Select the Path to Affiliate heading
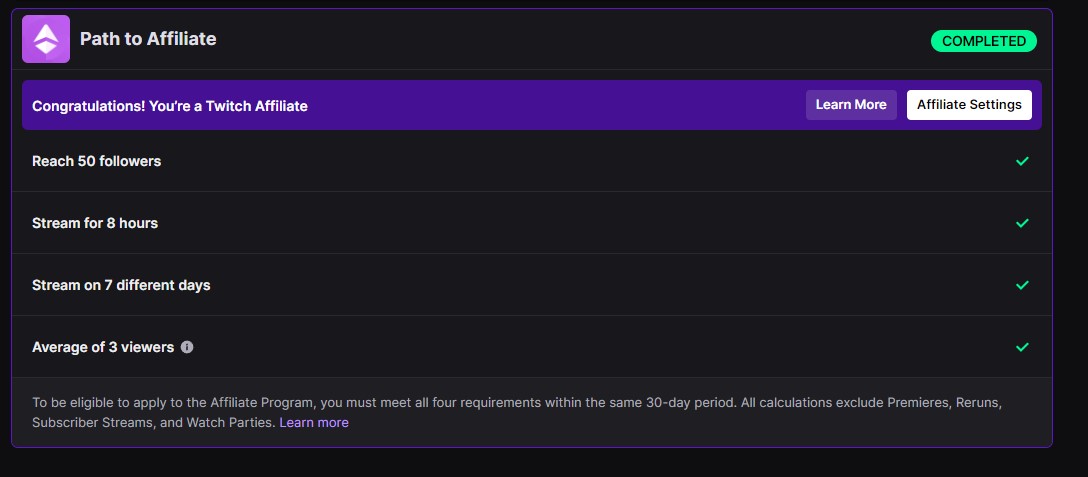1088x477 pixels. point(148,39)
